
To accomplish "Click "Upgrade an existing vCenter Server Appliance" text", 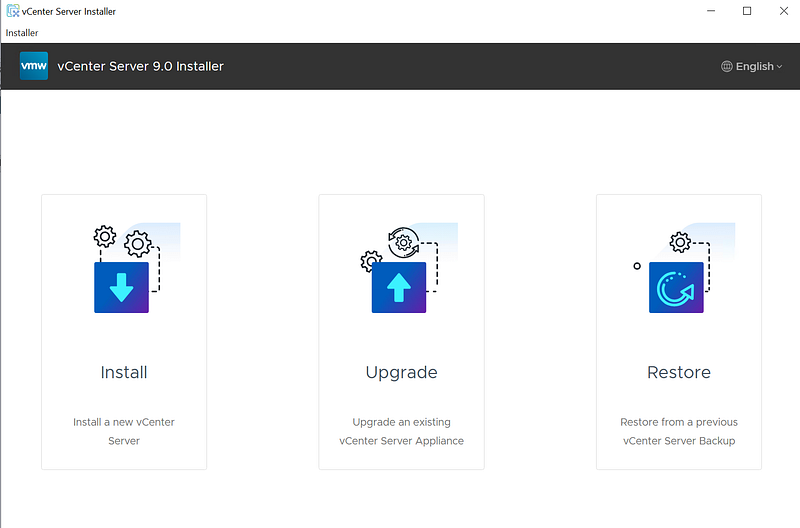I will [401, 431].
